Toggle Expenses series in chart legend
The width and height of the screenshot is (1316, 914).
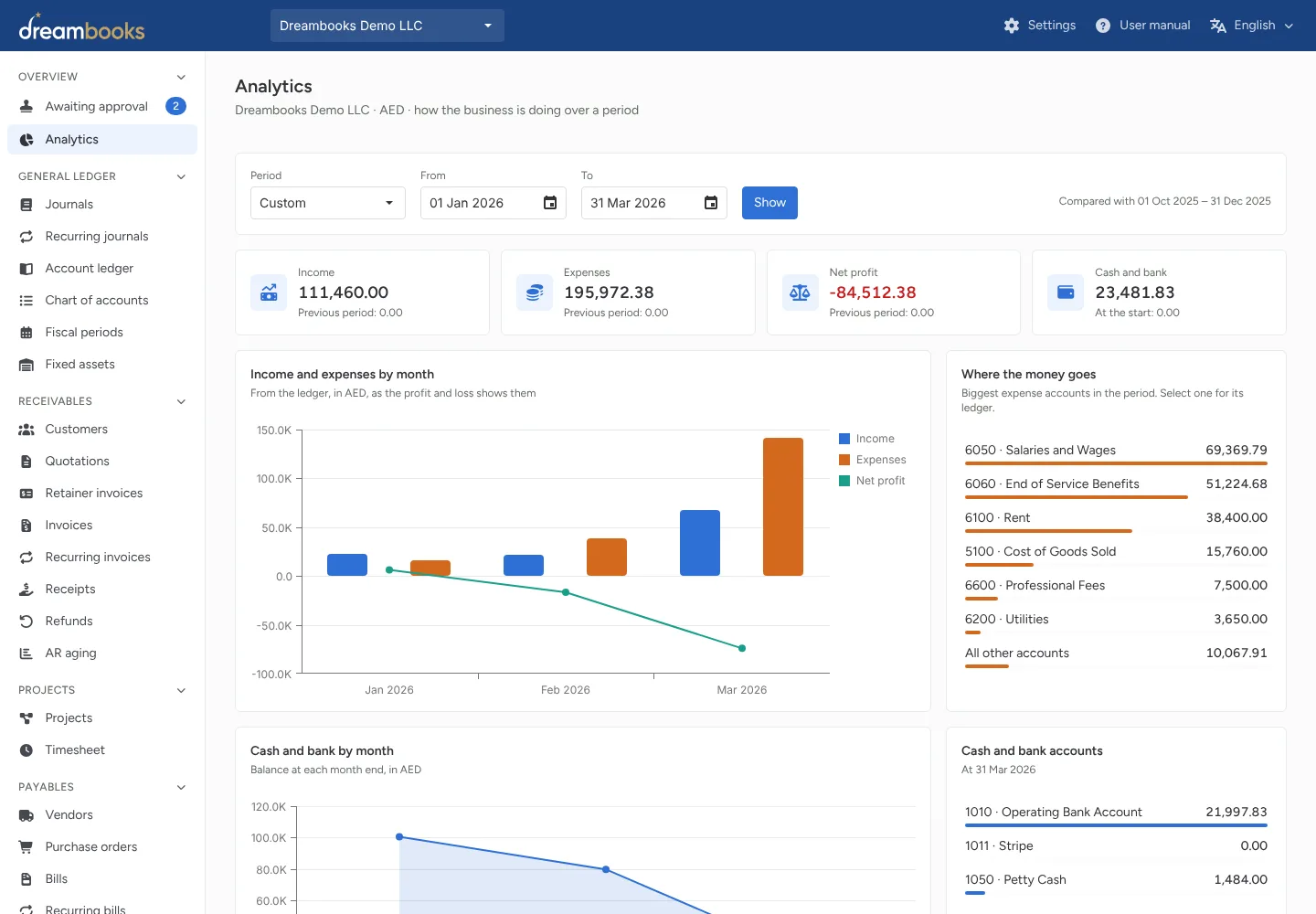[x=873, y=460]
